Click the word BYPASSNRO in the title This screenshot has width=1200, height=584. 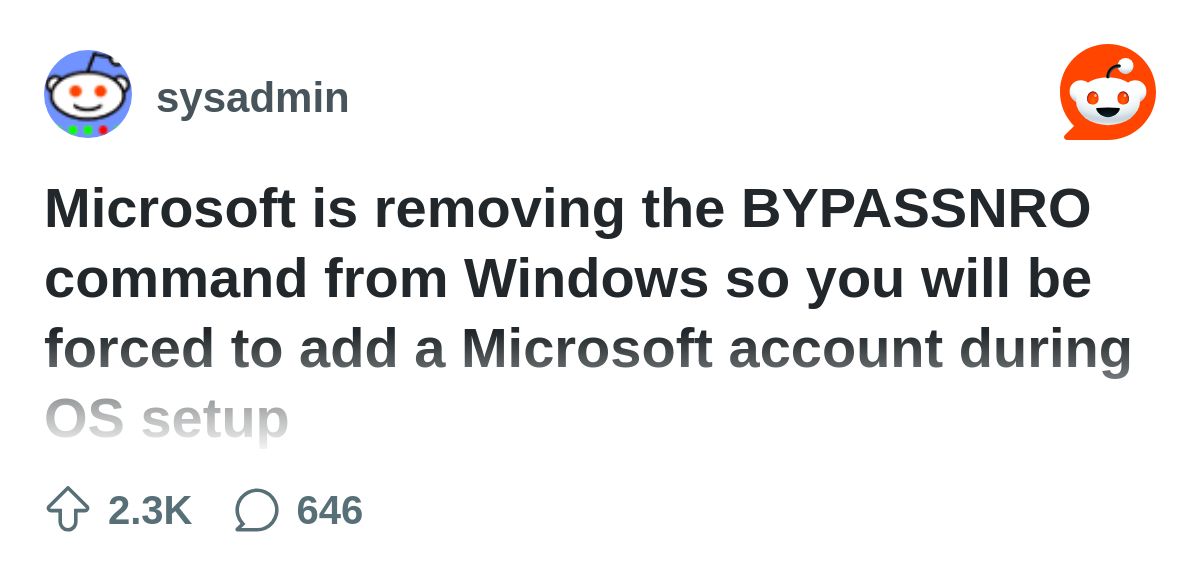pyautogui.click(x=916, y=209)
